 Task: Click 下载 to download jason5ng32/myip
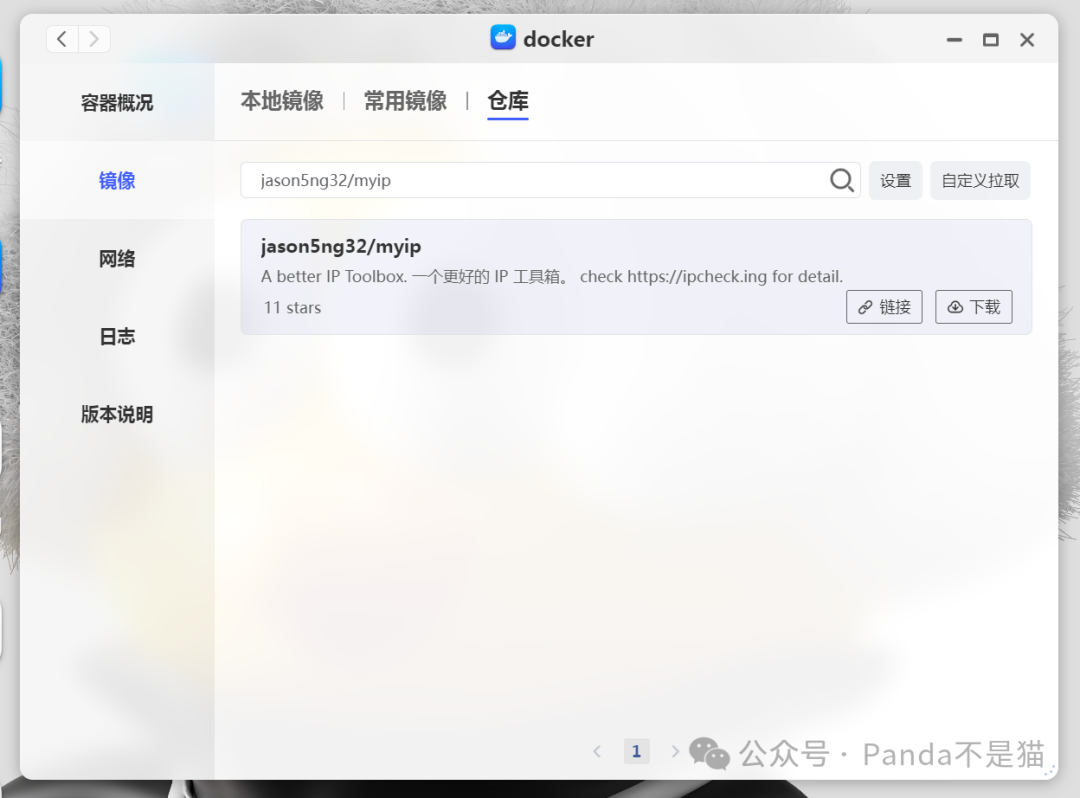pos(974,307)
